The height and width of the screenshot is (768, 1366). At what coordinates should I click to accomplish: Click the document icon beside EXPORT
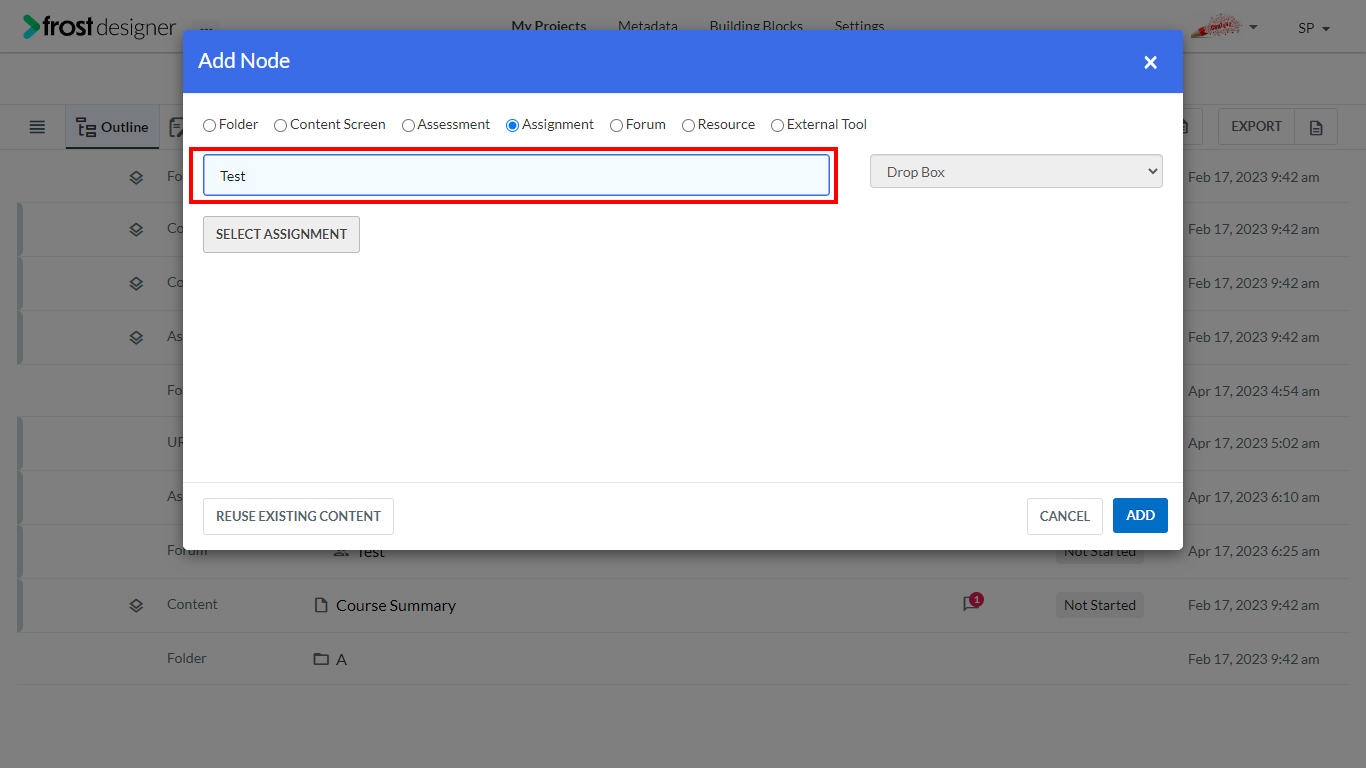point(1316,127)
